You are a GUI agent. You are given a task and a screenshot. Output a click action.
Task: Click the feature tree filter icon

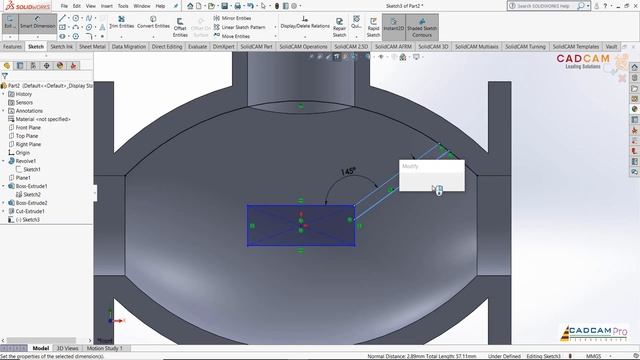click(x=4, y=76)
